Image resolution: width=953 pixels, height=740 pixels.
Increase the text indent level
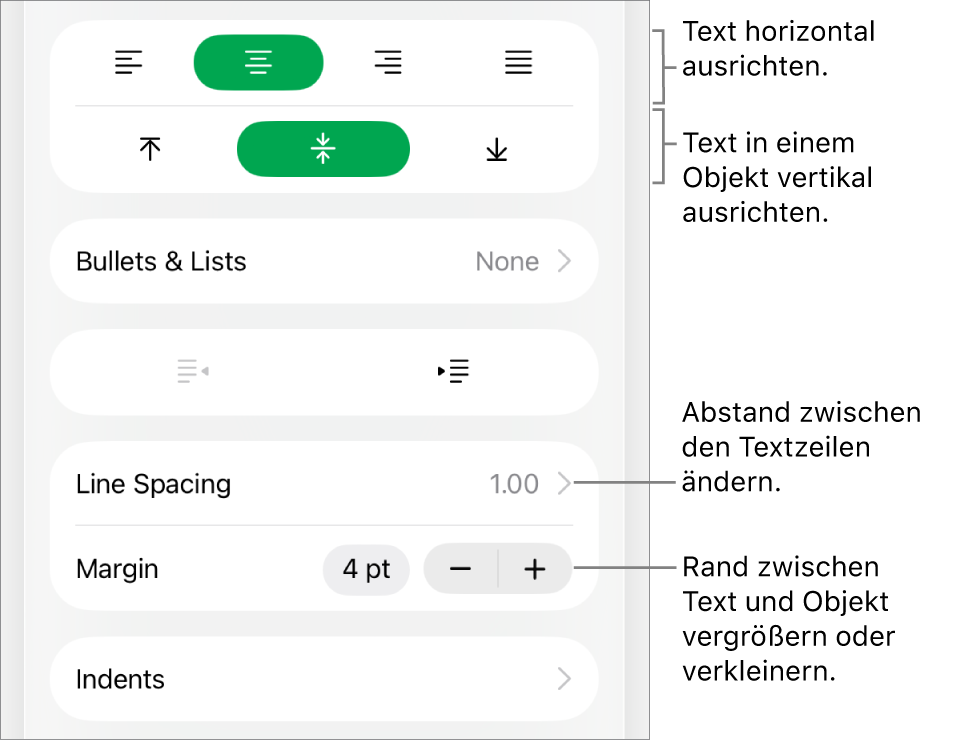pos(453,371)
